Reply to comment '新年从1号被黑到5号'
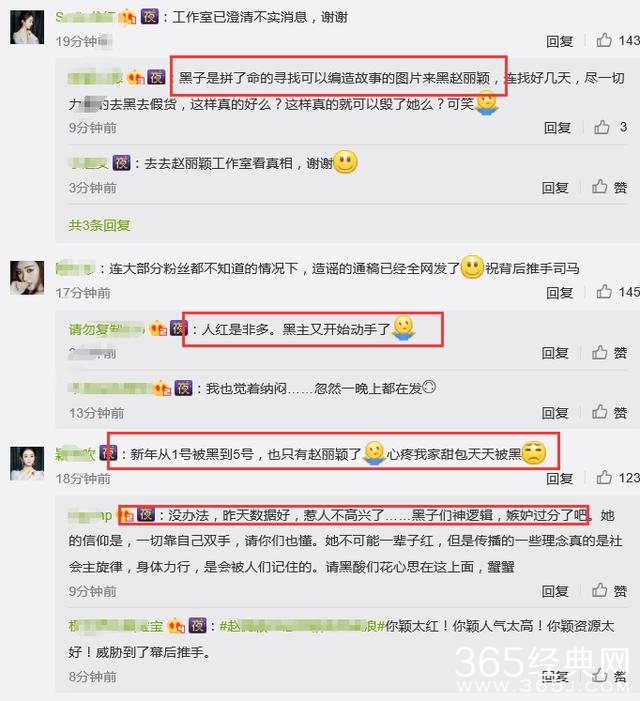The width and height of the screenshot is (640, 701). tap(559, 478)
